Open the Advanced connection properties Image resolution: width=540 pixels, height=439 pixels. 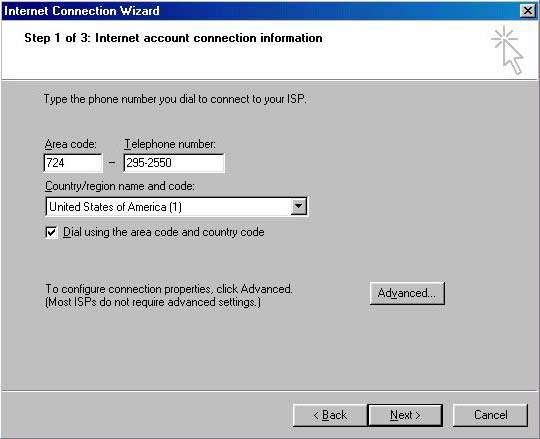point(407,293)
